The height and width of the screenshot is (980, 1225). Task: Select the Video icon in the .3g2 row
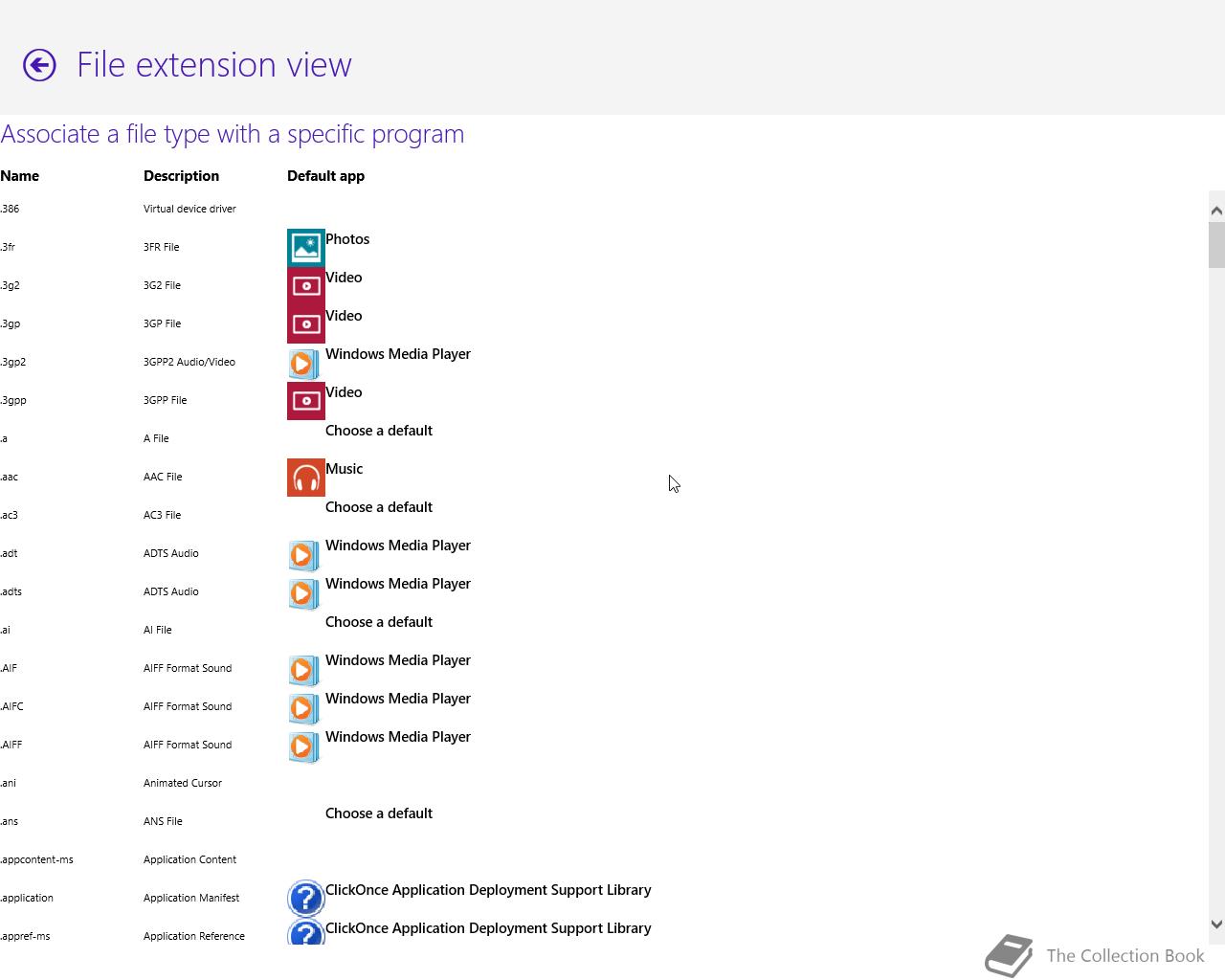coord(306,286)
